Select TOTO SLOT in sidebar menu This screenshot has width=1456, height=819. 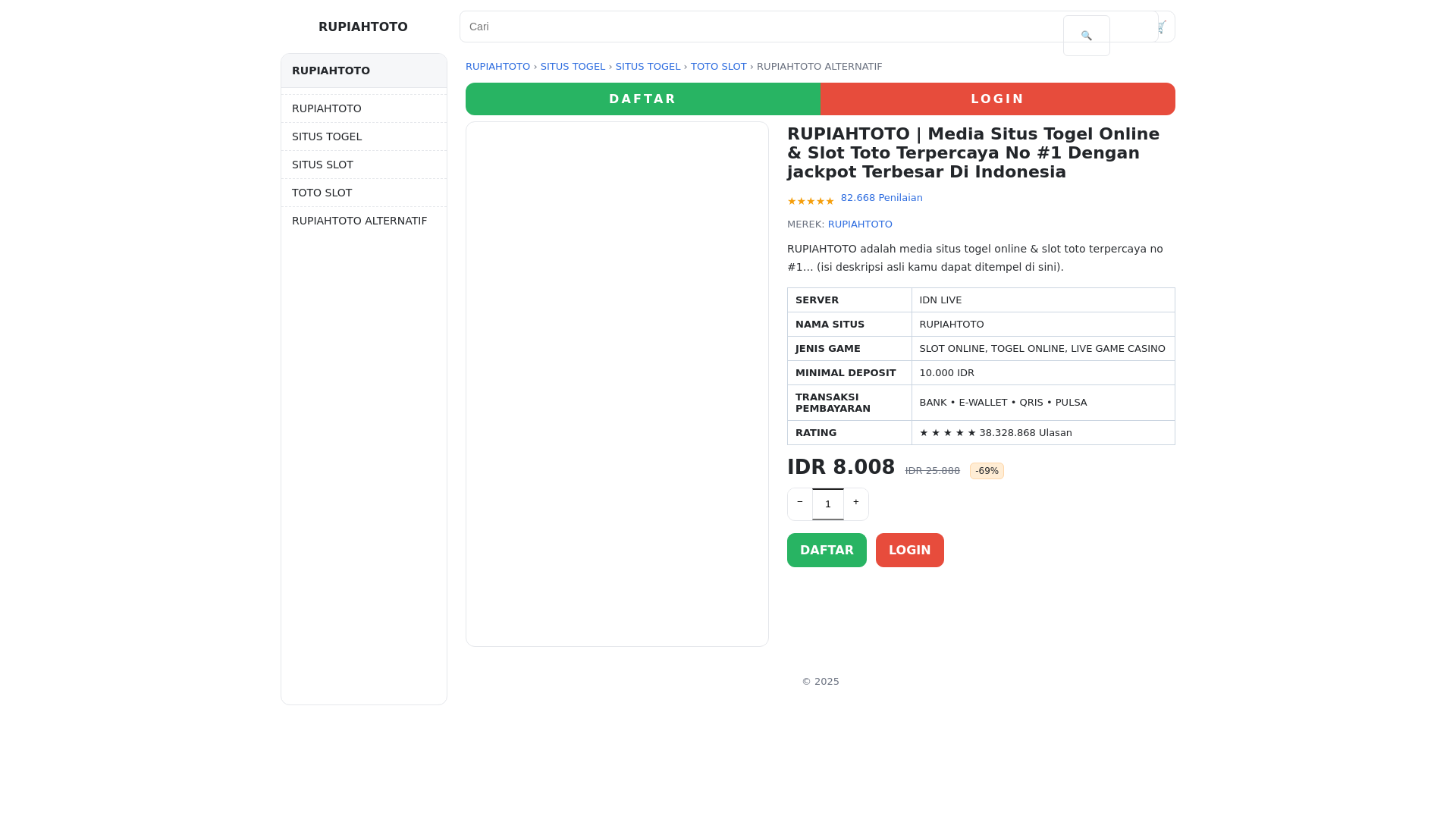tap(364, 193)
